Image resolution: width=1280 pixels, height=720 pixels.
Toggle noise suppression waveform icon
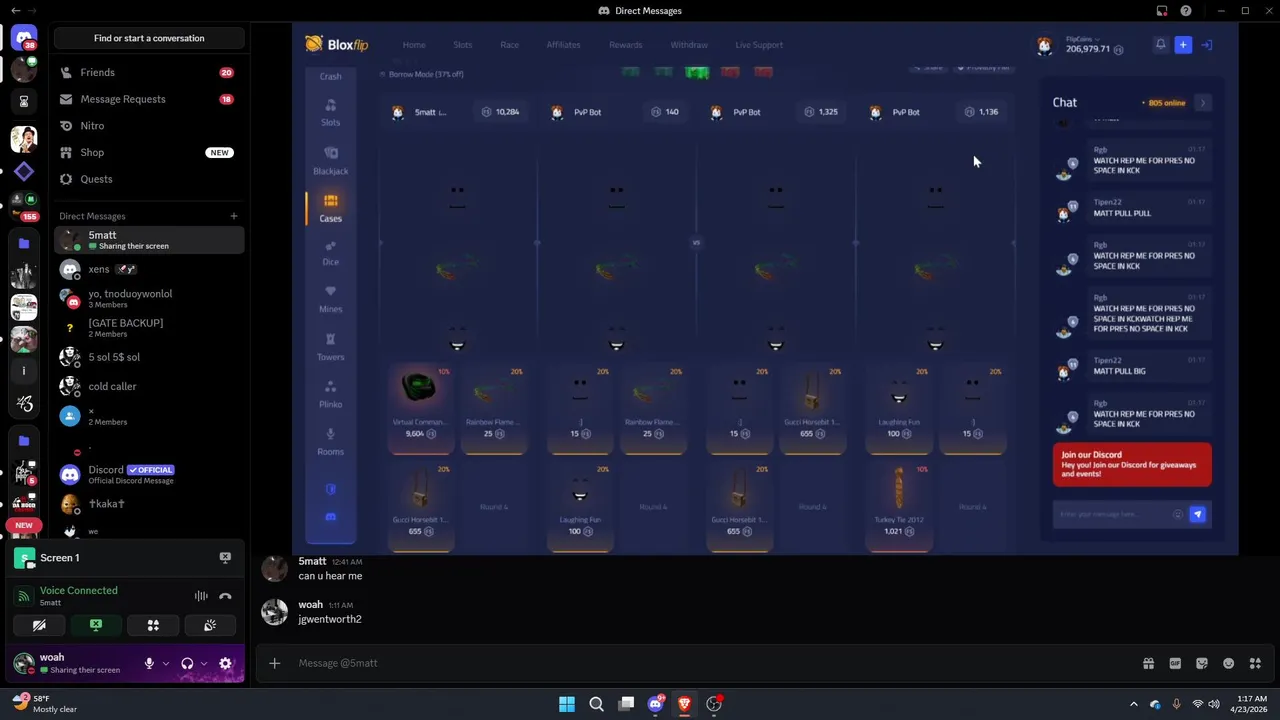pyautogui.click(x=201, y=596)
